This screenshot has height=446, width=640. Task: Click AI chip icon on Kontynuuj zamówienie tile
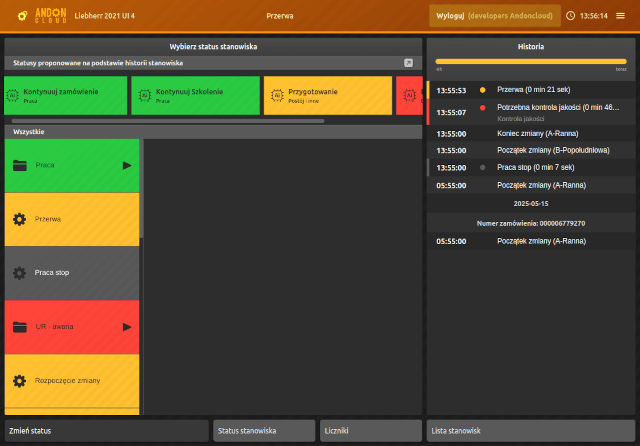pyautogui.click(x=13, y=95)
